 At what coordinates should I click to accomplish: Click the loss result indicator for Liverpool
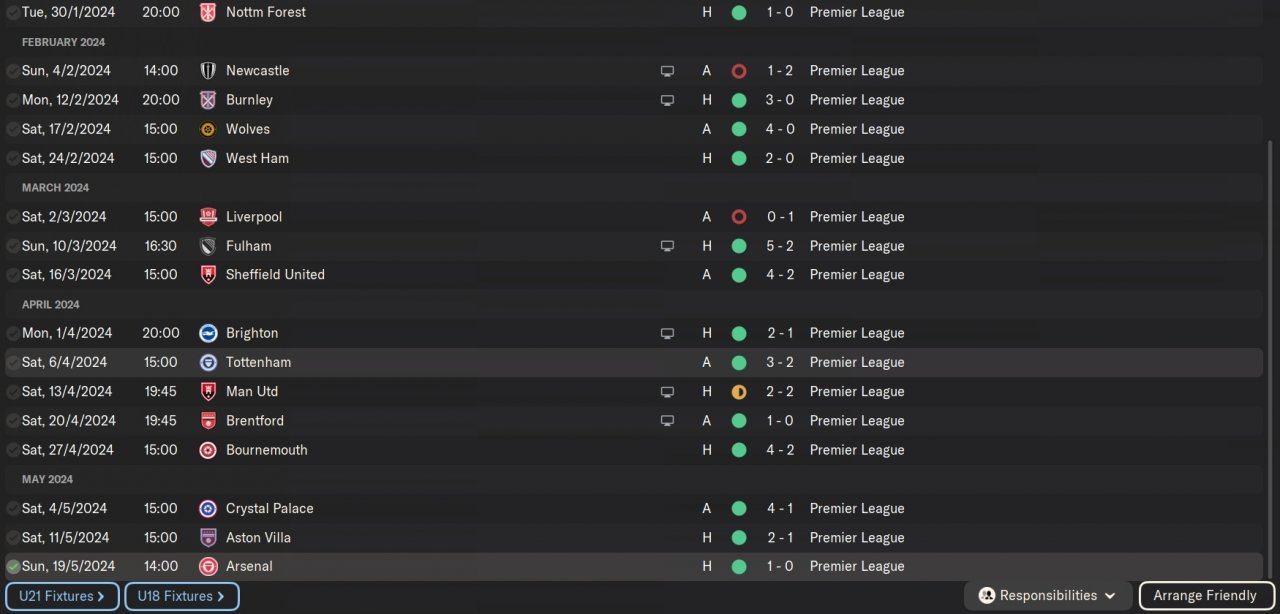click(739, 217)
